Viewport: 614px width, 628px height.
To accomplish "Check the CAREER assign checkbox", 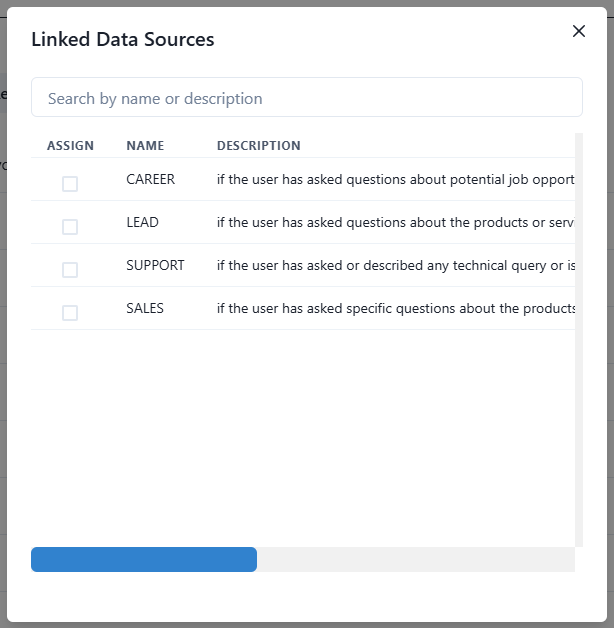I will pos(70,184).
